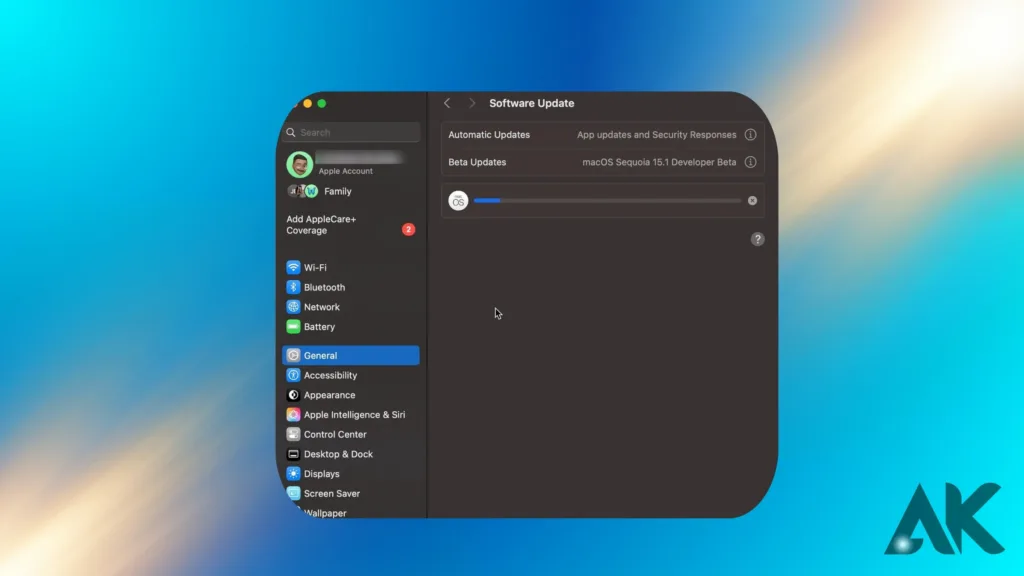This screenshot has height=576, width=1024.
Task: Select the General sidebar item
Action: (x=350, y=355)
